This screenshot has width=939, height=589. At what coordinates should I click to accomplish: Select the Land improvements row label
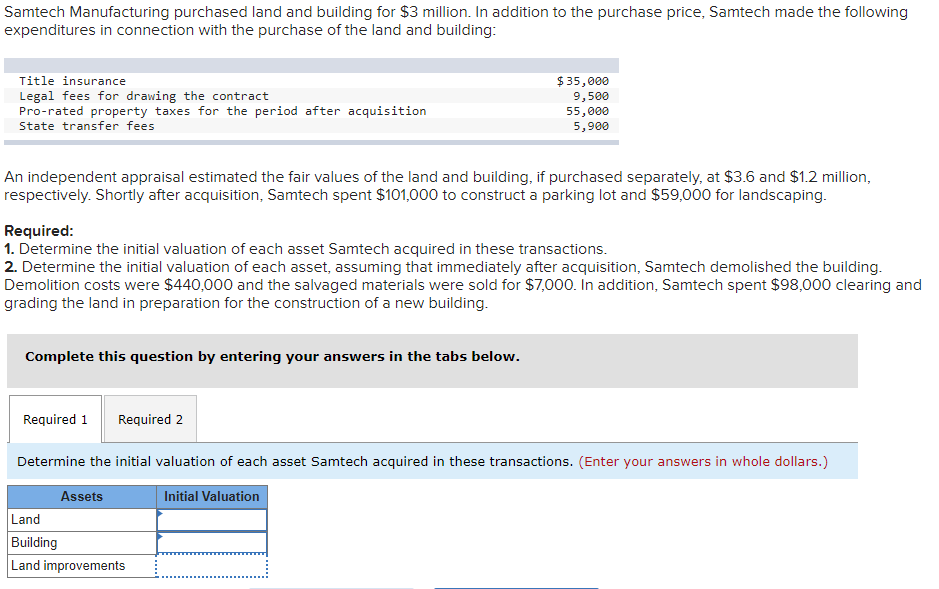click(67, 565)
